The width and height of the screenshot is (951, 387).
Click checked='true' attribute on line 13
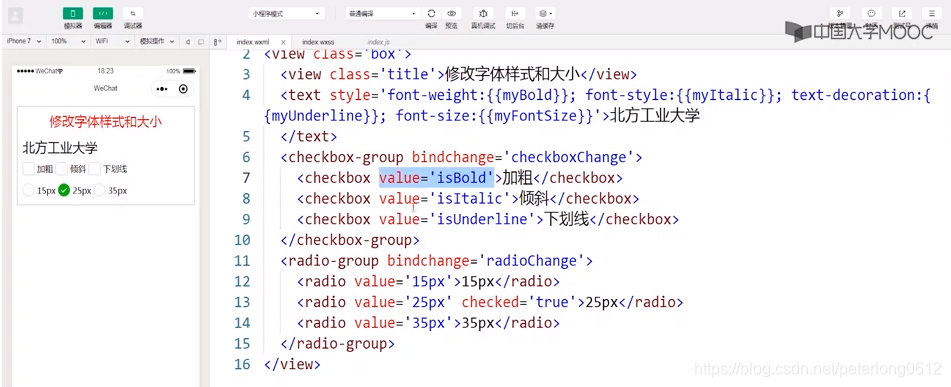519,302
